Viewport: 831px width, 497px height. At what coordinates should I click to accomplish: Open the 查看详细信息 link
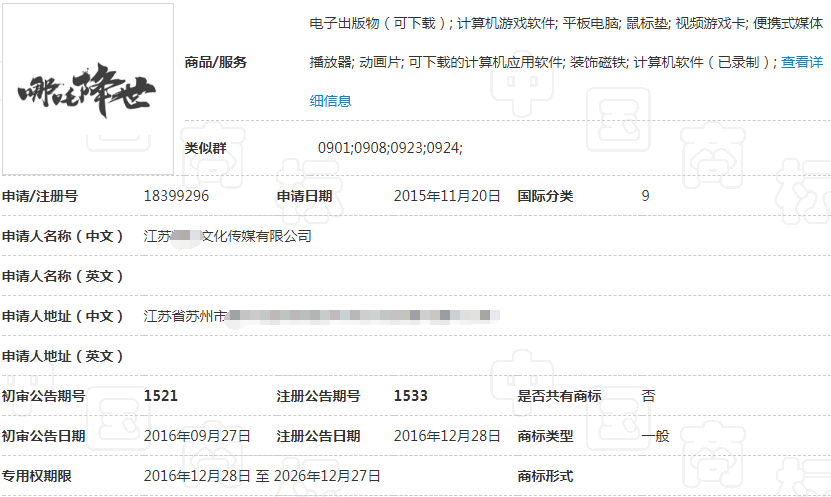tap(802, 62)
